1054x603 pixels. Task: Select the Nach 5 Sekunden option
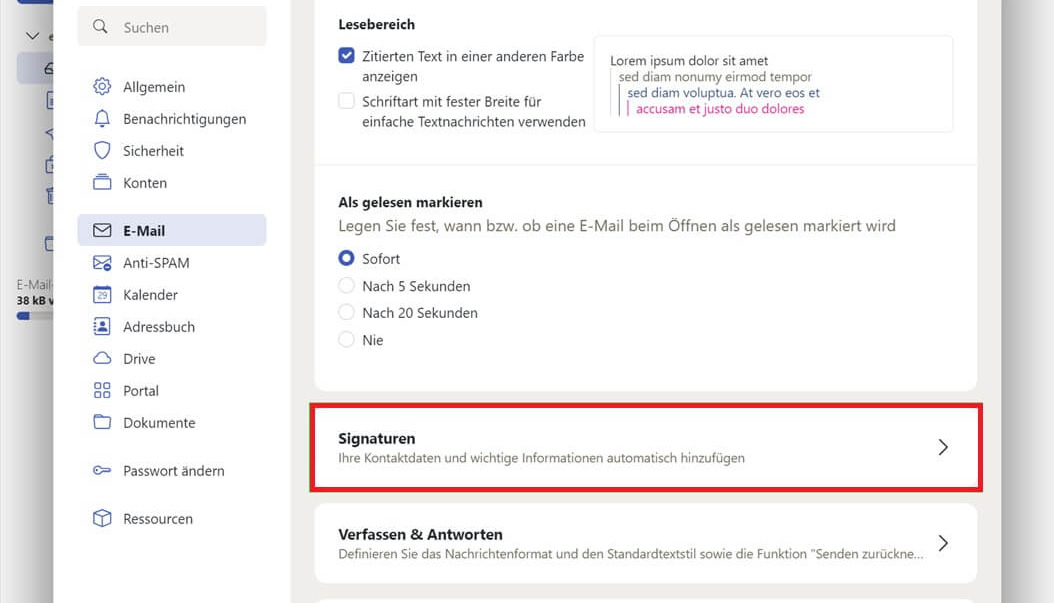pos(346,286)
